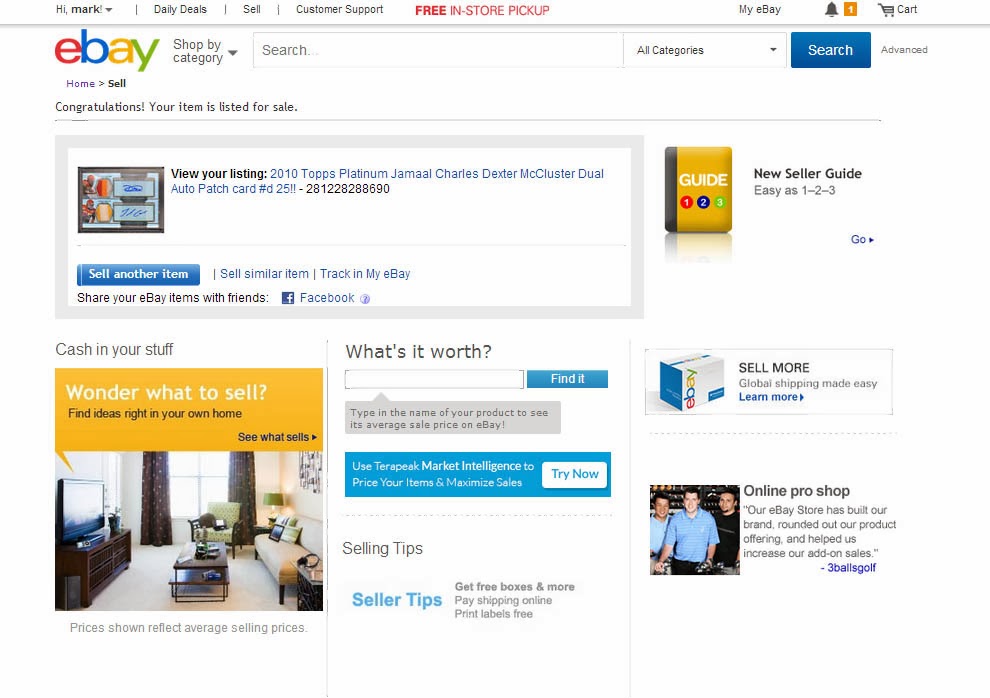Click Try Now on Terapeak banner
Image resolution: width=990 pixels, height=698 pixels.
click(x=575, y=474)
